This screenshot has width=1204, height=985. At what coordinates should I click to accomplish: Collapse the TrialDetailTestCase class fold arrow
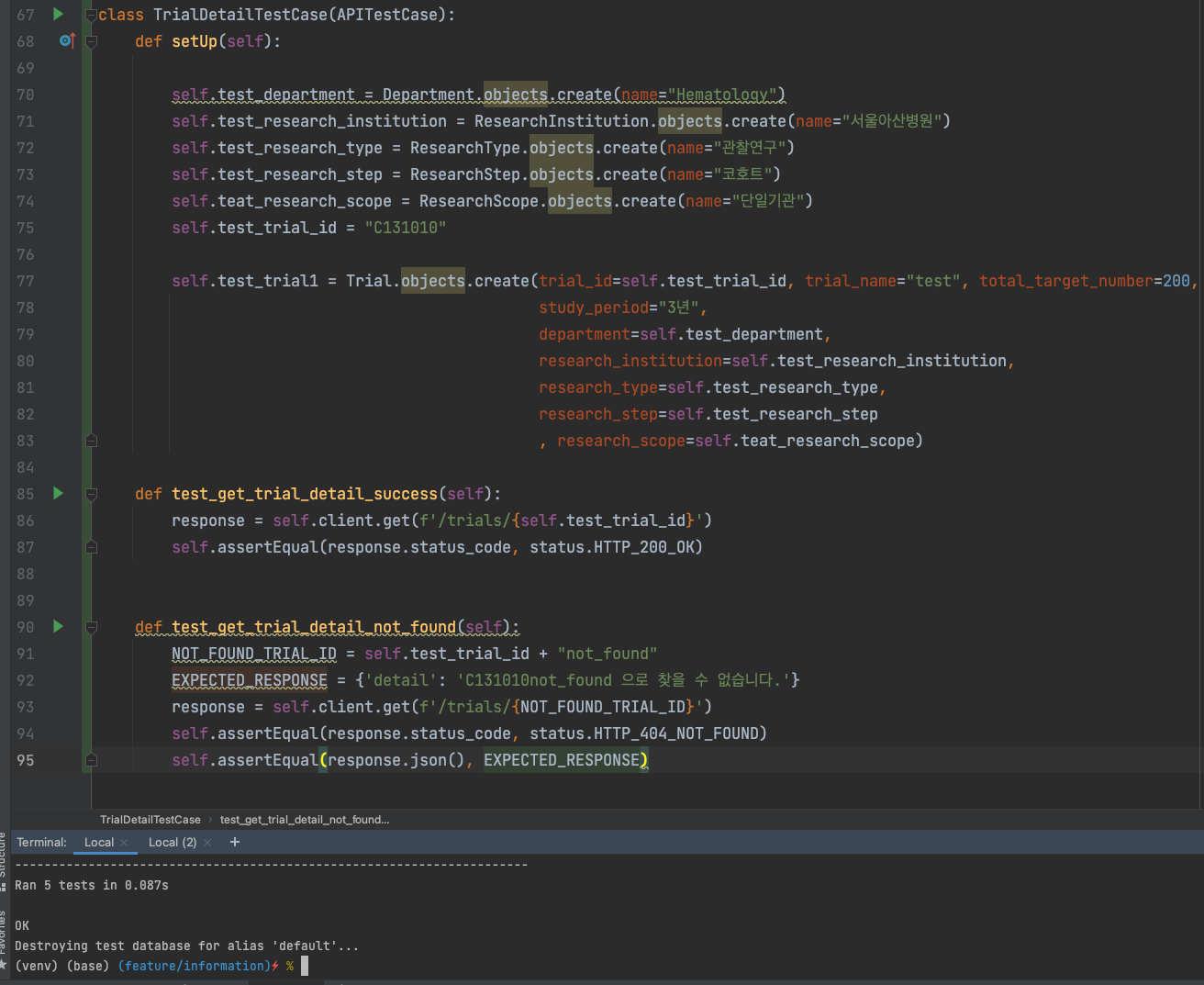(x=90, y=14)
